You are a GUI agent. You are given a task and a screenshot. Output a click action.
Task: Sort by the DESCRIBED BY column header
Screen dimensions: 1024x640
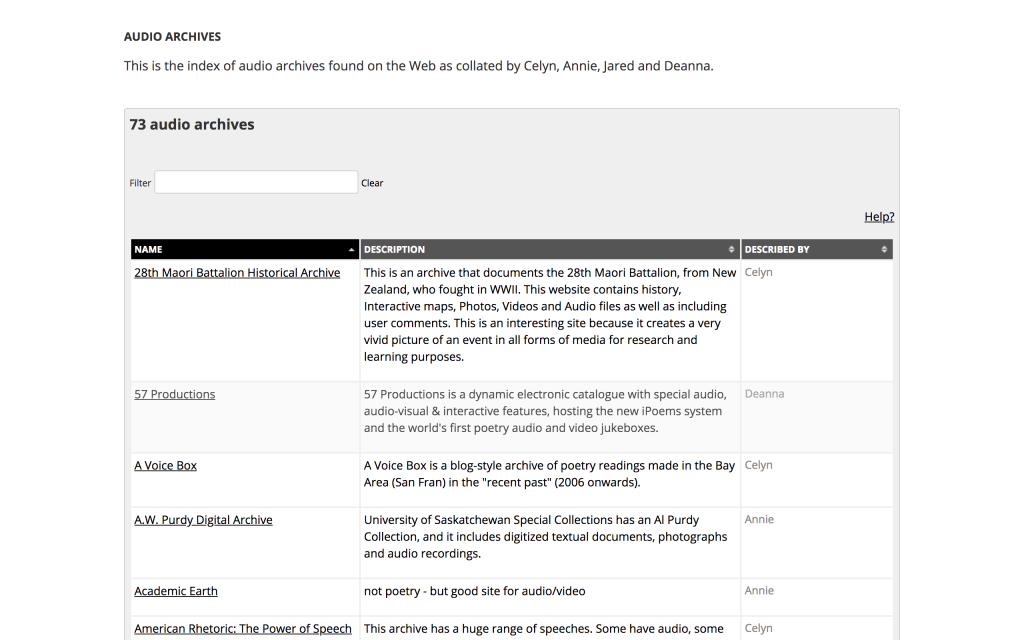[816, 249]
